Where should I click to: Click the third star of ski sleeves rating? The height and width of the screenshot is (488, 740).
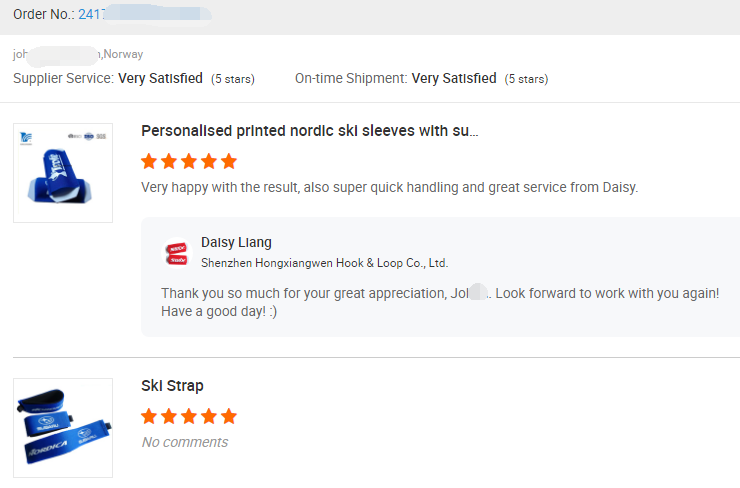pyautogui.click(x=189, y=161)
